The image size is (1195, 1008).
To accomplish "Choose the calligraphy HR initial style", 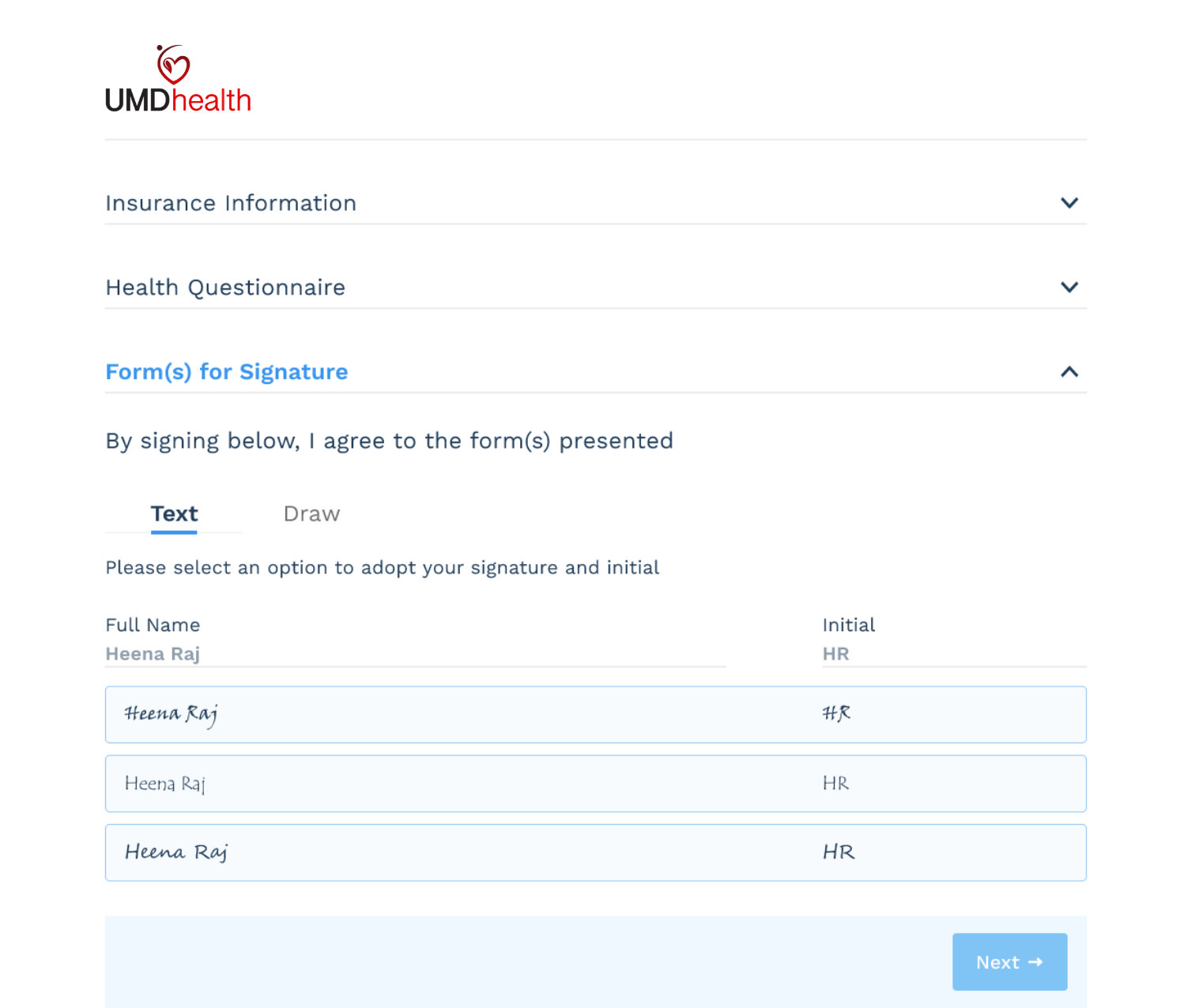I will [x=836, y=713].
